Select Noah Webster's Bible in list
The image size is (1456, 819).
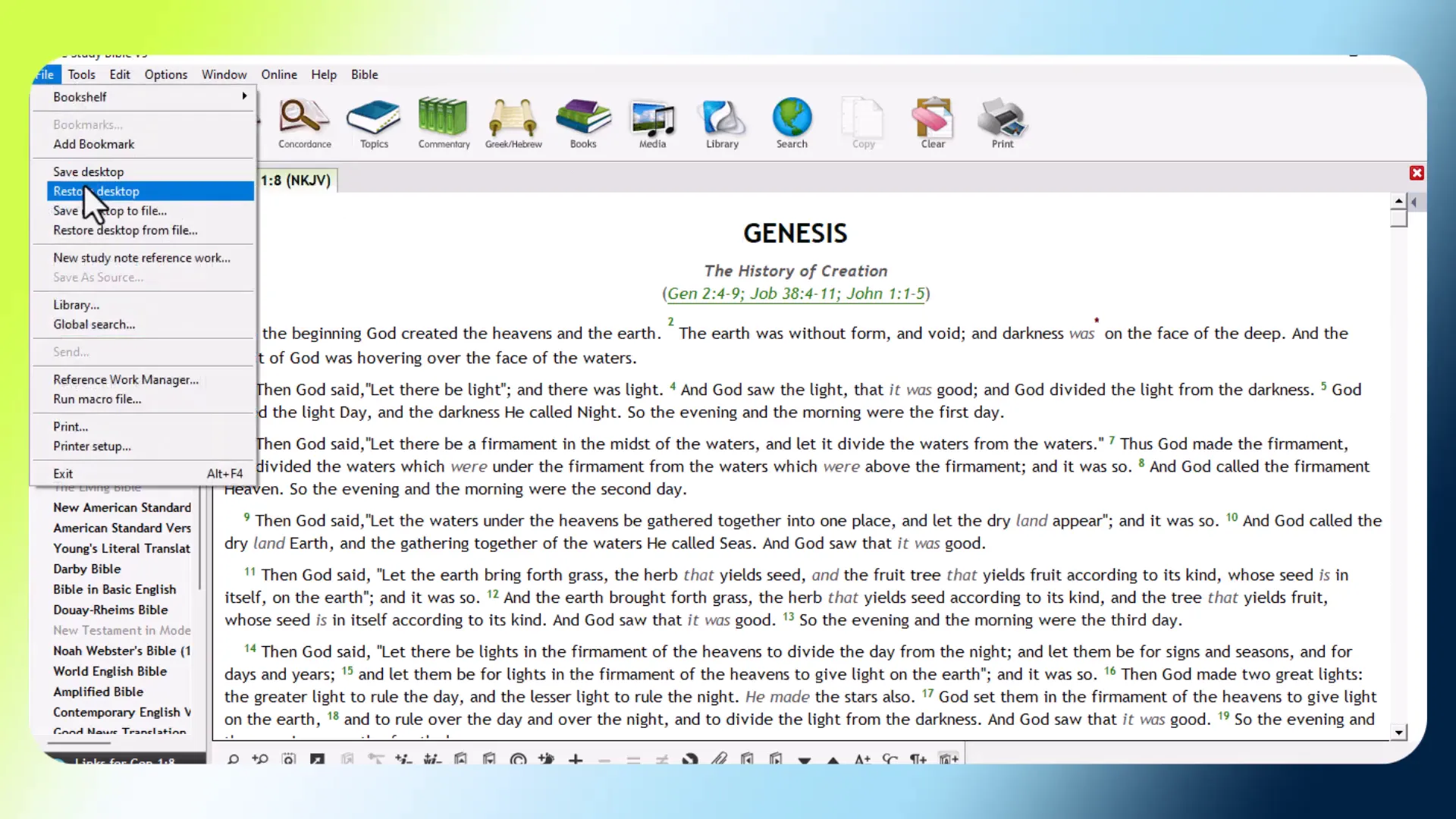point(122,651)
